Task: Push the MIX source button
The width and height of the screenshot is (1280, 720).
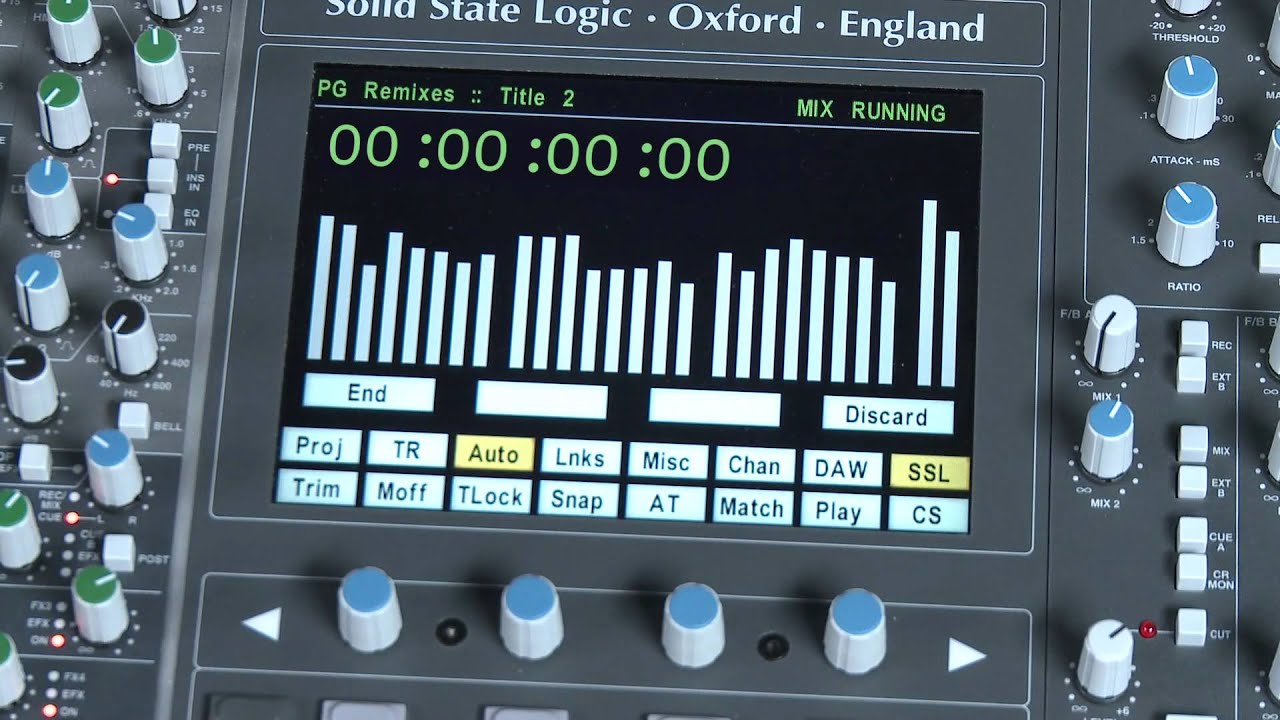Action: pyautogui.click(x=1193, y=443)
